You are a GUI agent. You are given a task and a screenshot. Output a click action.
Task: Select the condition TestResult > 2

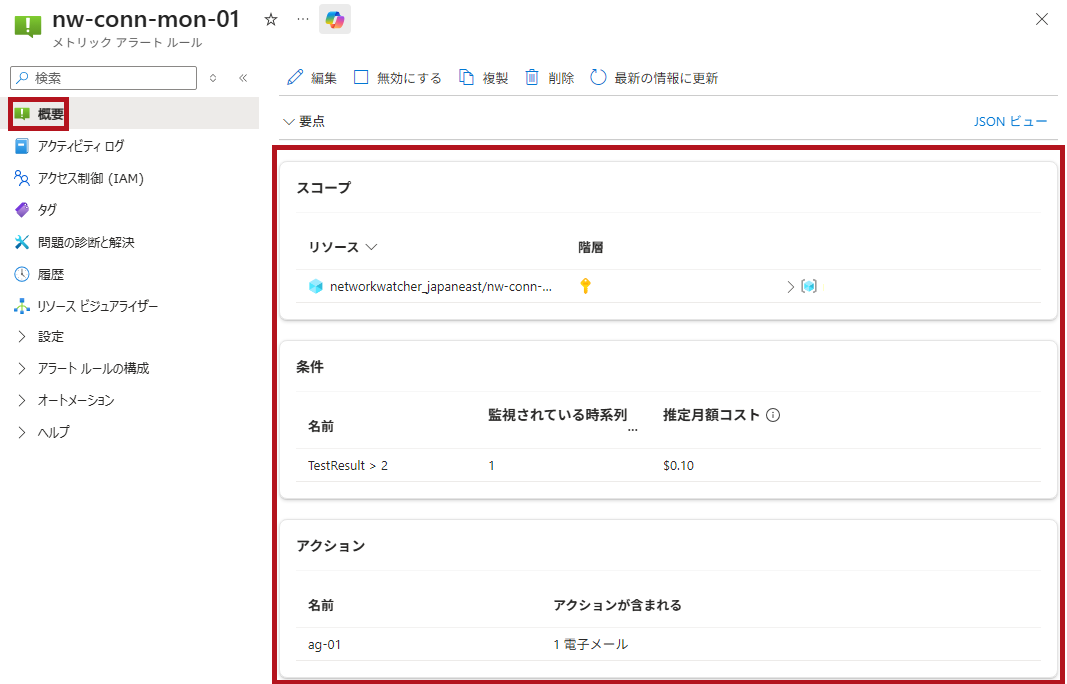click(x=348, y=466)
